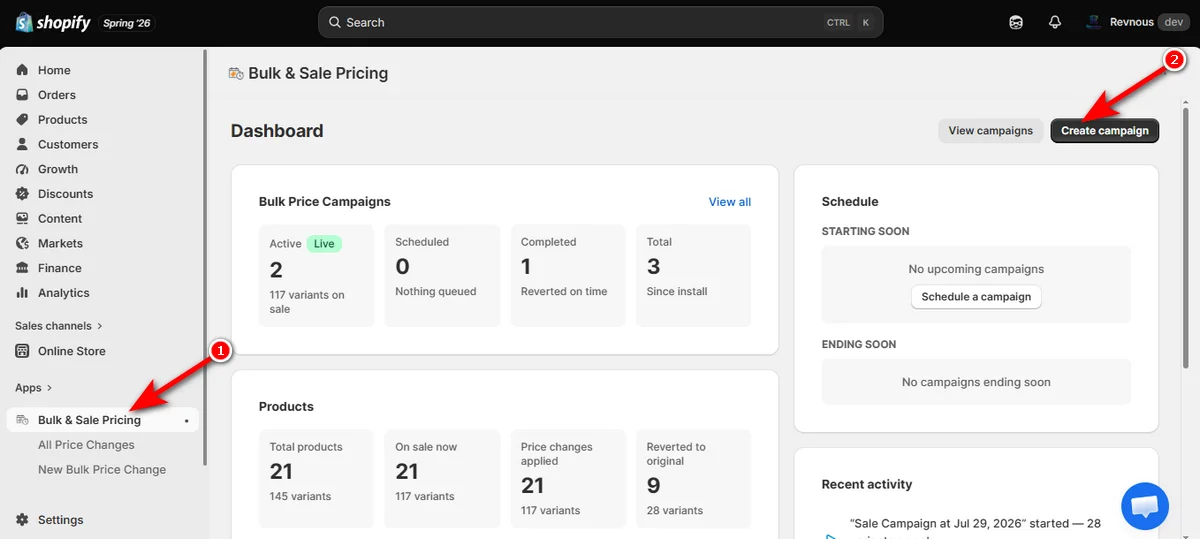This screenshot has width=1200, height=539.
Task: Click the Total campaigns Since install card
Action: coord(693,275)
